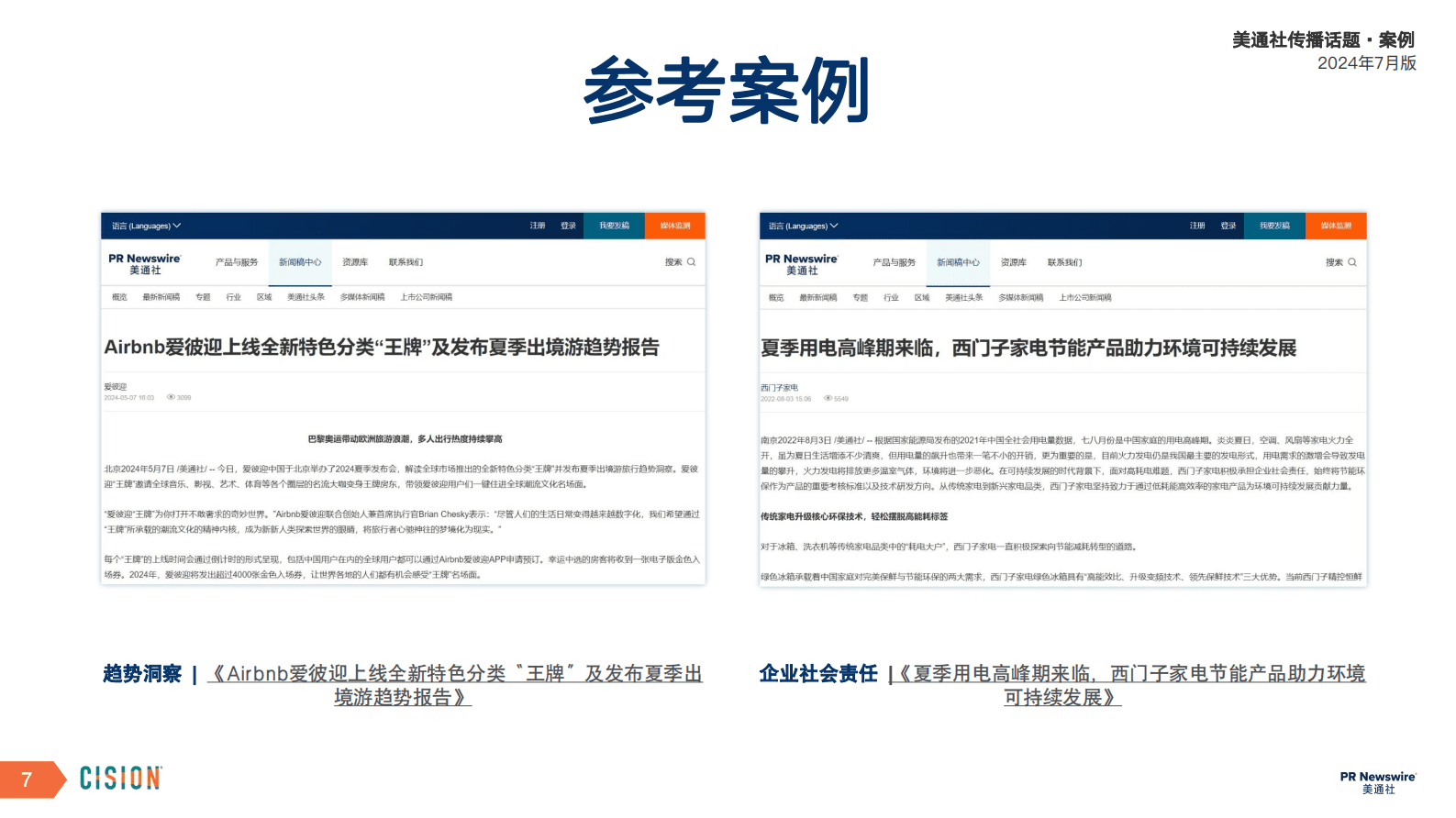Click search magnifier in the 西门子 page screenshot
Image resolution: width=1456 pixels, height=818 pixels.
(x=1352, y=262)
